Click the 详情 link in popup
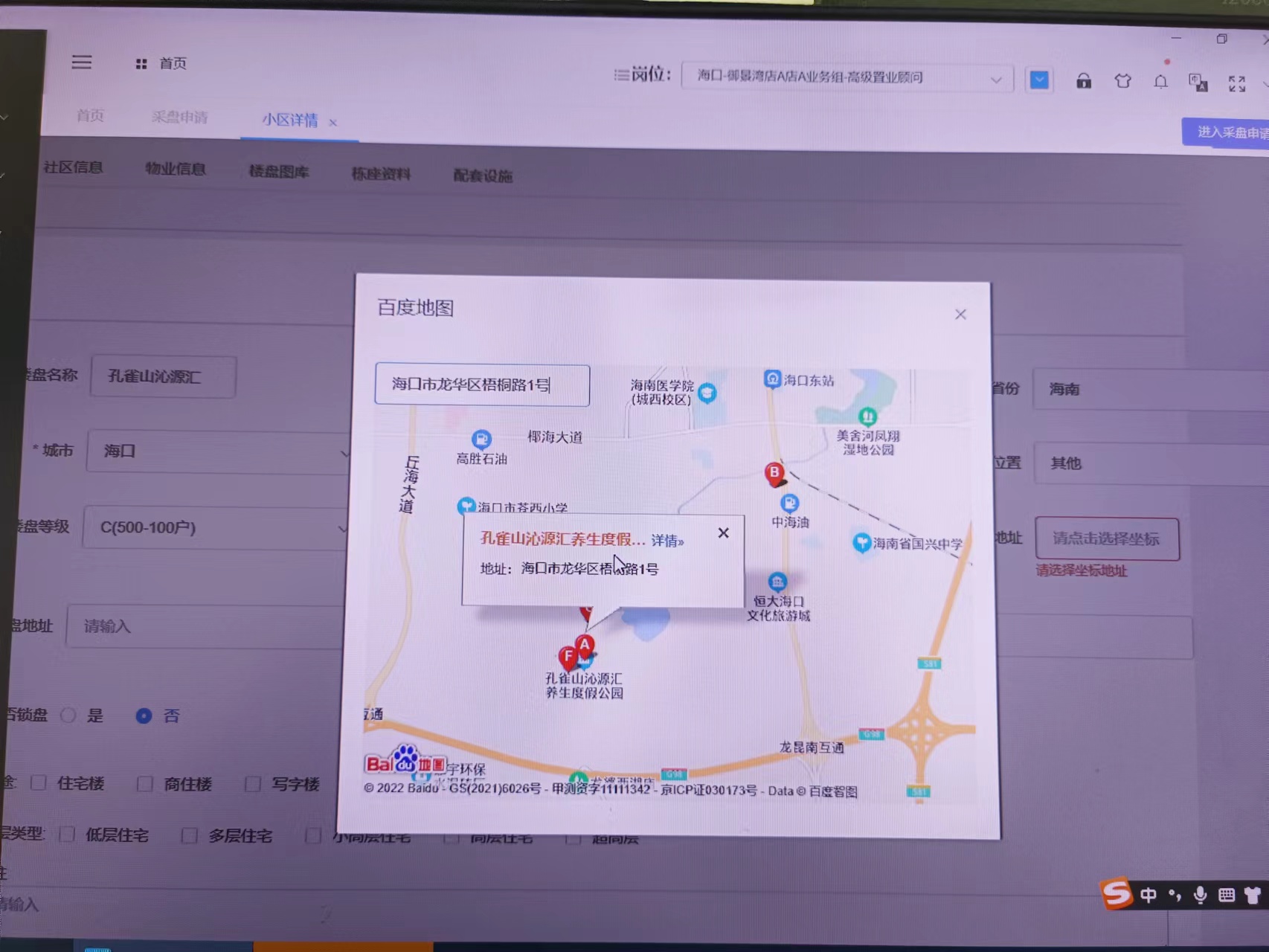 667,541
